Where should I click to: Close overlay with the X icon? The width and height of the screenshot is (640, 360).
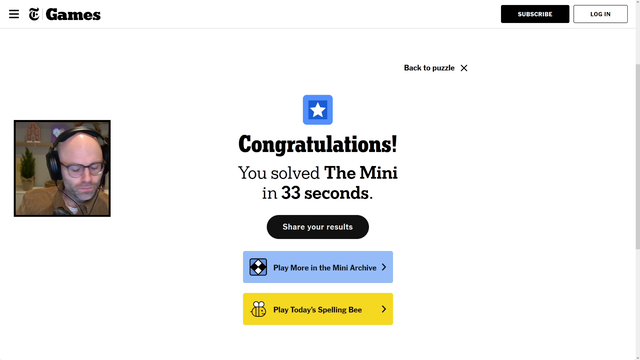pos(464,68)
